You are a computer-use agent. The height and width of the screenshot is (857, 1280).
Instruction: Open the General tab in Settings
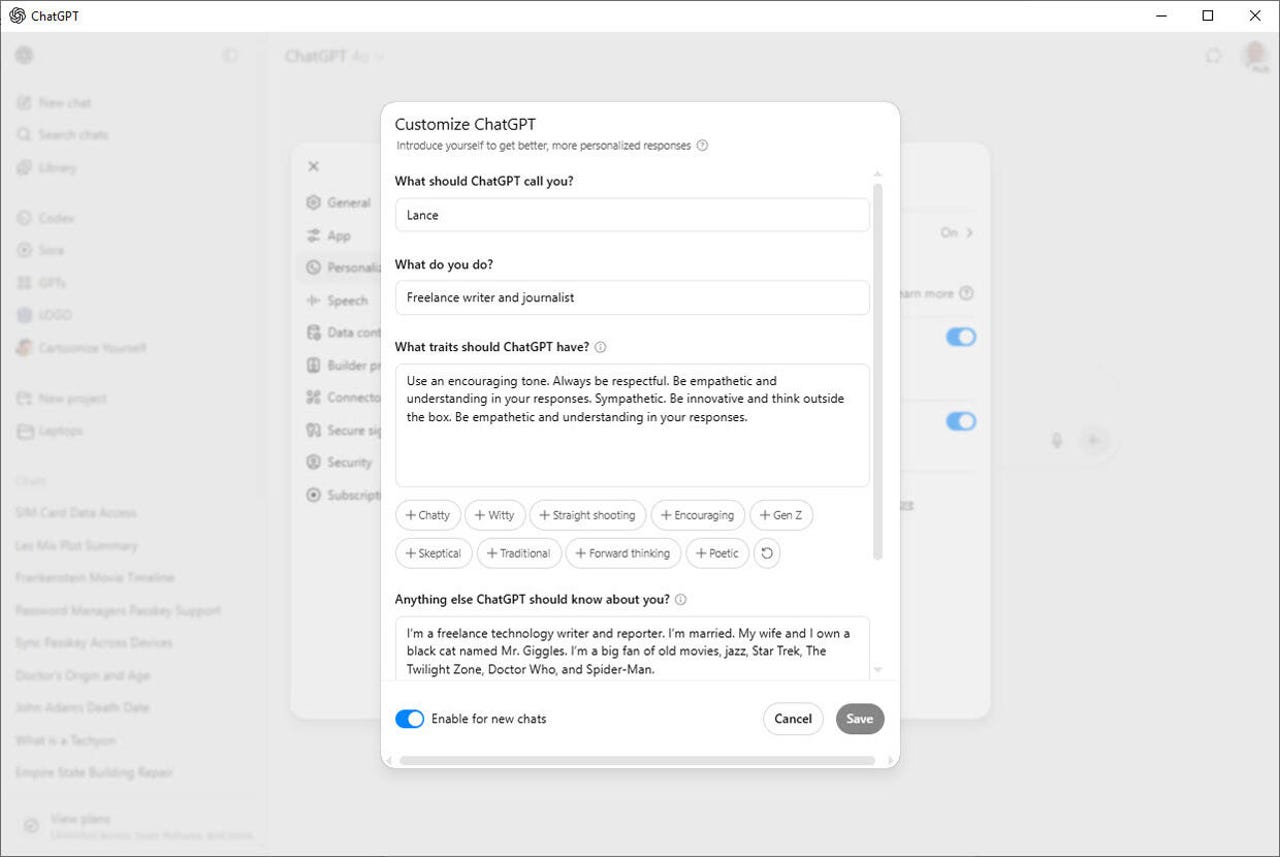pyautogui.click(x=339, y=202)
